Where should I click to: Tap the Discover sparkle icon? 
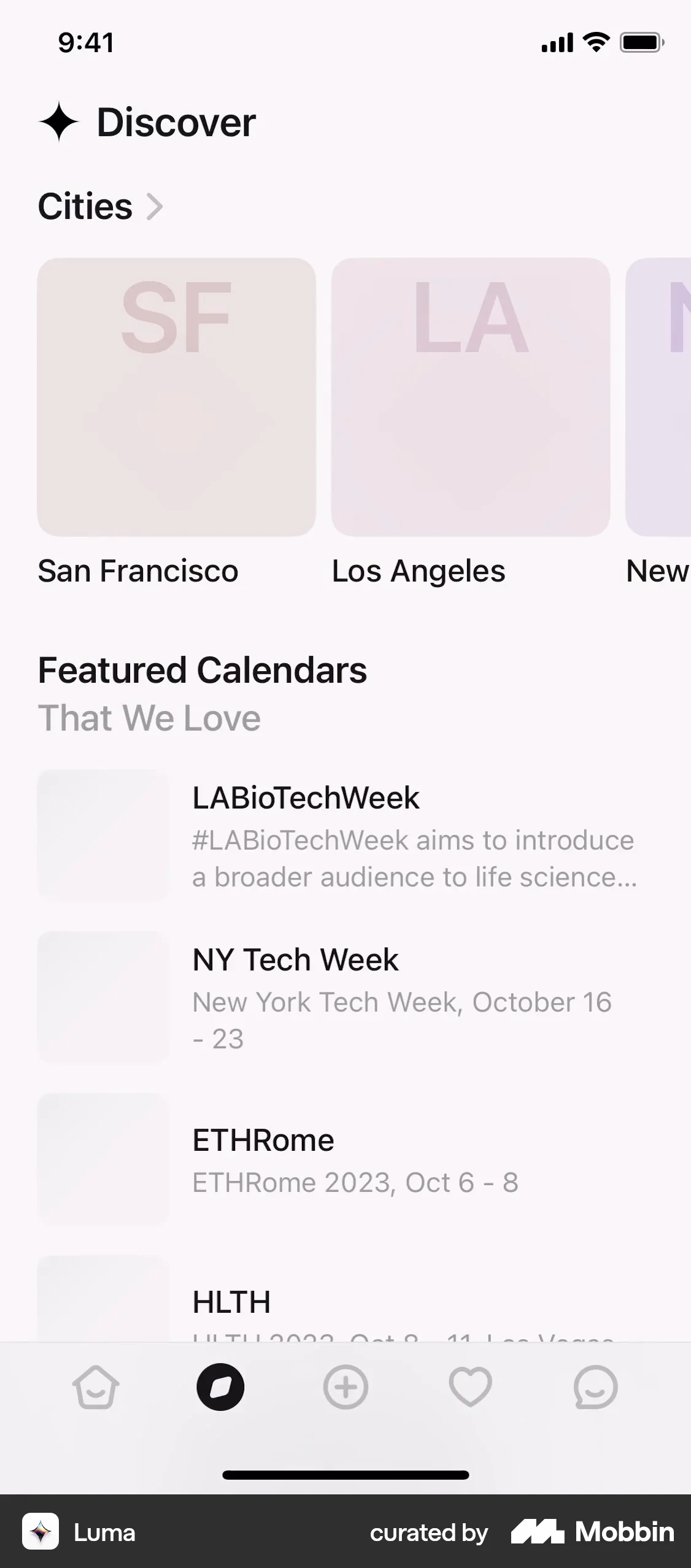tap(59, 121)
